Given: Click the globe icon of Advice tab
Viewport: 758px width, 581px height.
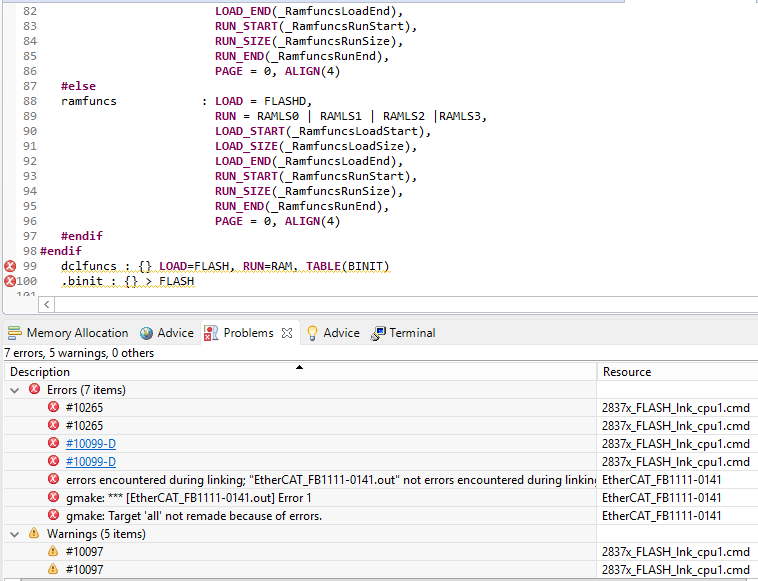Looking at the screenshot, I should point(146,333).
